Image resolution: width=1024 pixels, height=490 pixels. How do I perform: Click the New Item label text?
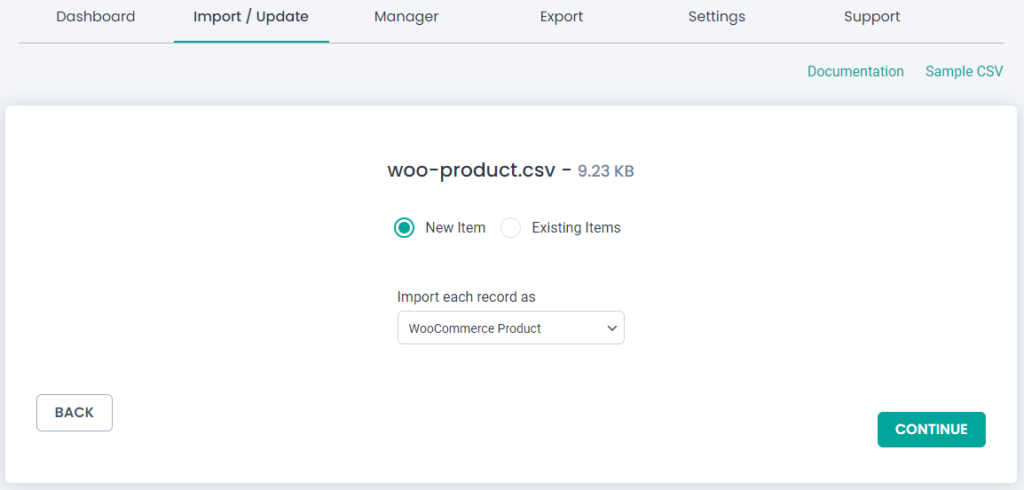point(455,228)
